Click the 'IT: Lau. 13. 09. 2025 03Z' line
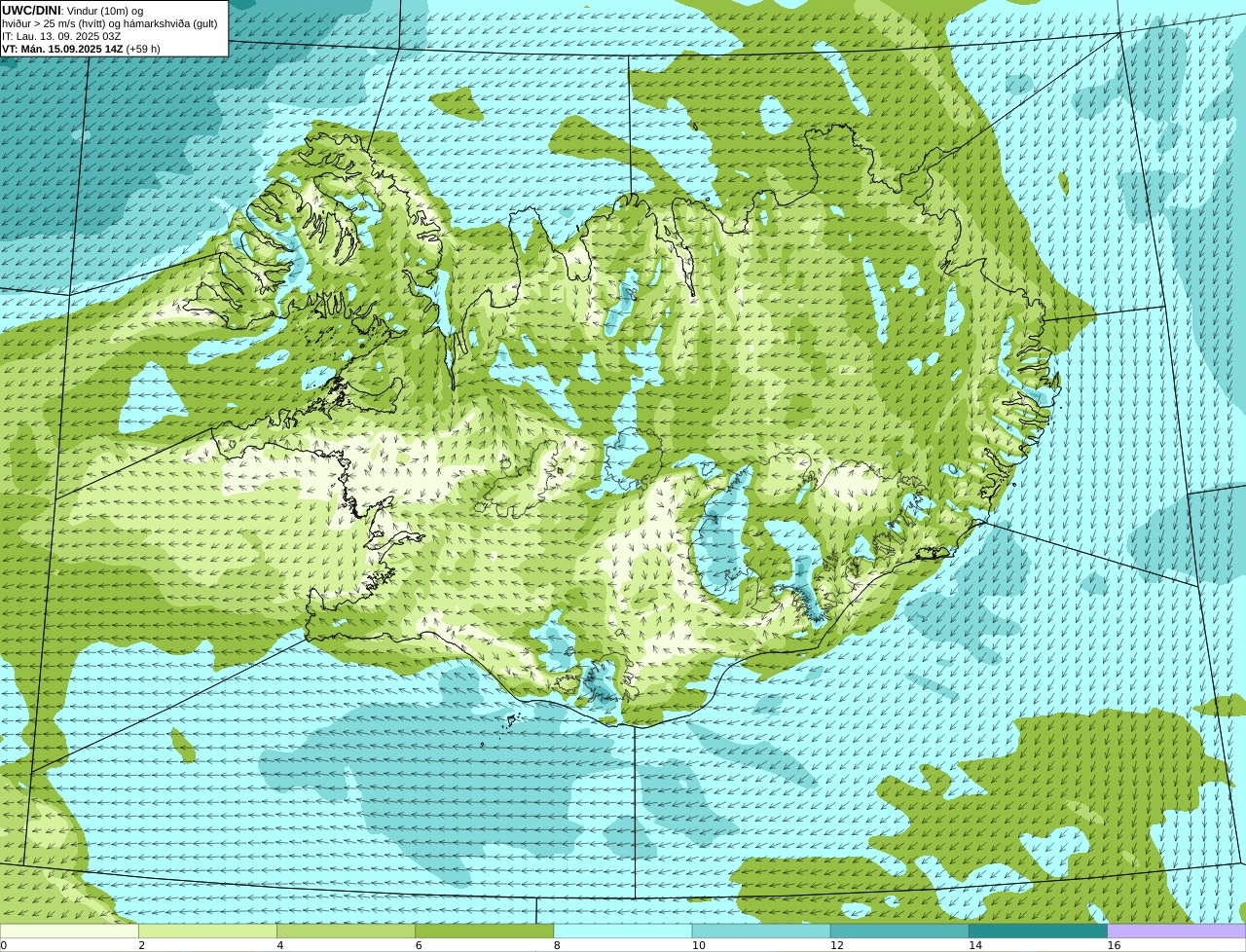The height and width of the screenshot is (952, 1246). pos(61,36)
